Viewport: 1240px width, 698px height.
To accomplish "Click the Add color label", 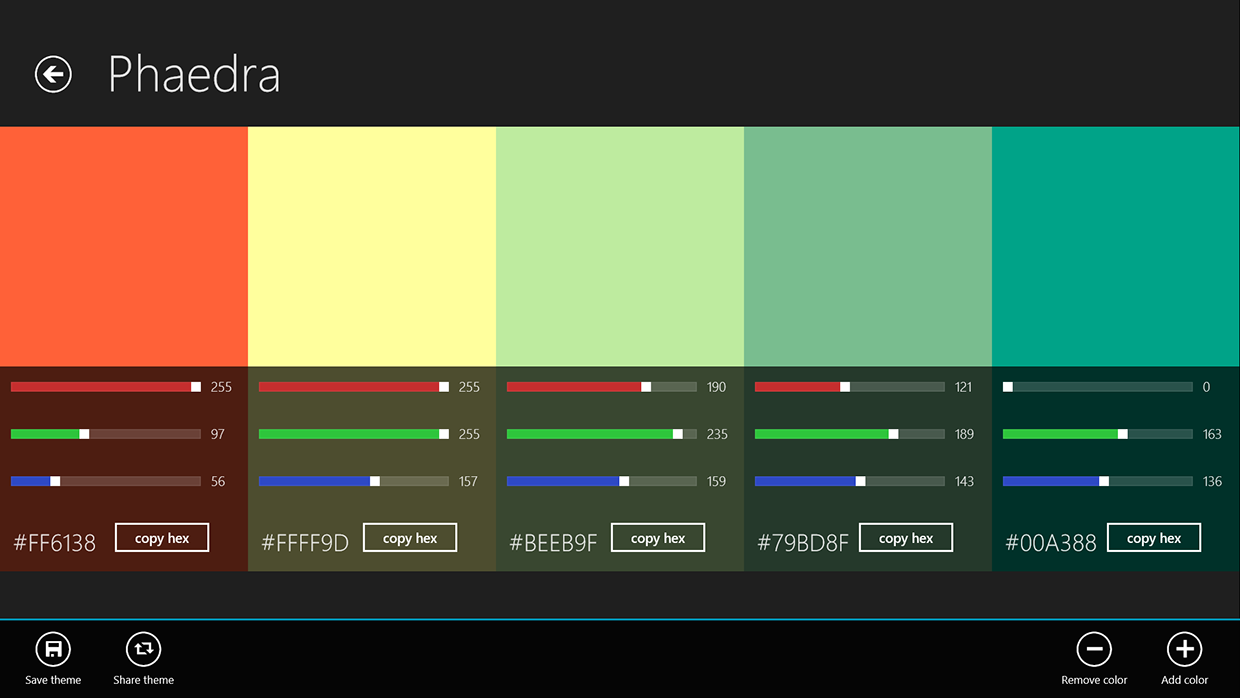I will tap(1184, 680).
